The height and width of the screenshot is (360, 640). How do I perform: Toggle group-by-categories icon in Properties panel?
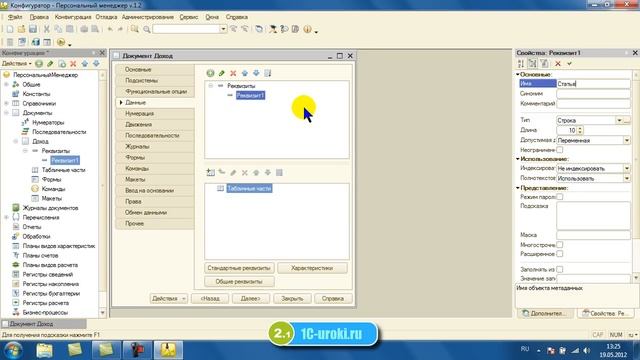click(x=532, y=64)
